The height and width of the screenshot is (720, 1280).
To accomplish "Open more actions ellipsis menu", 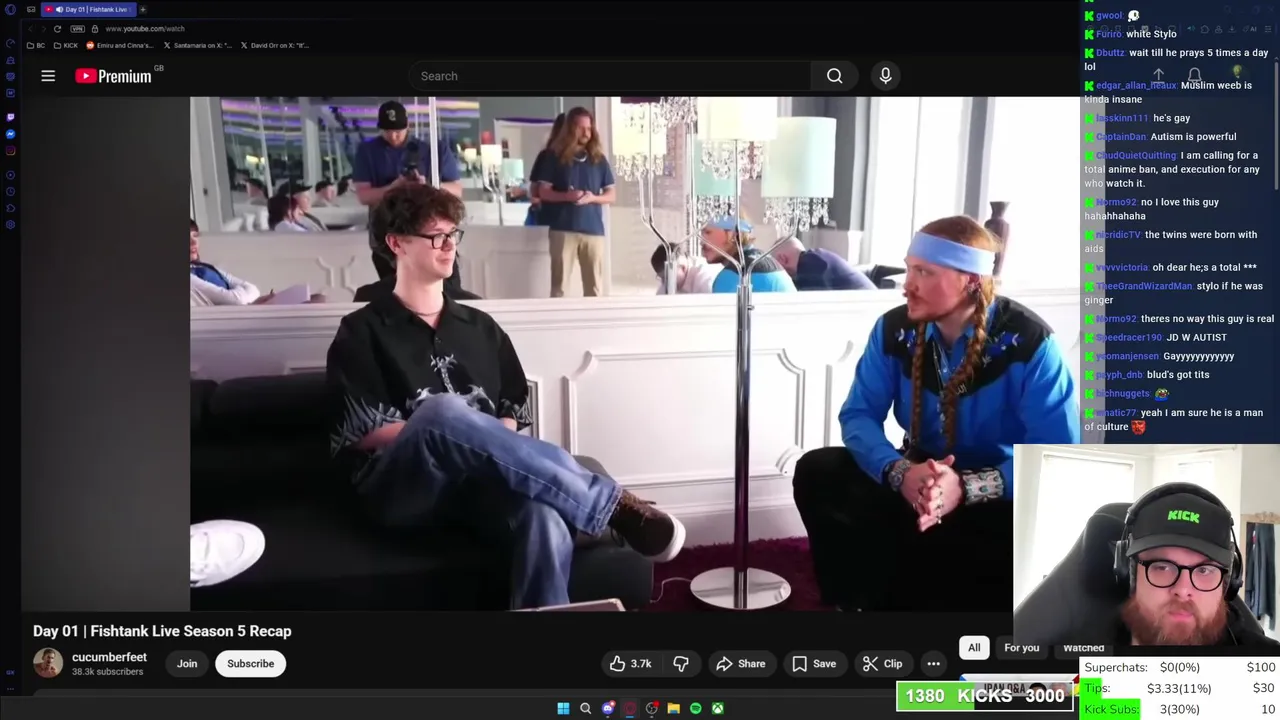I will tap(933, 664).
